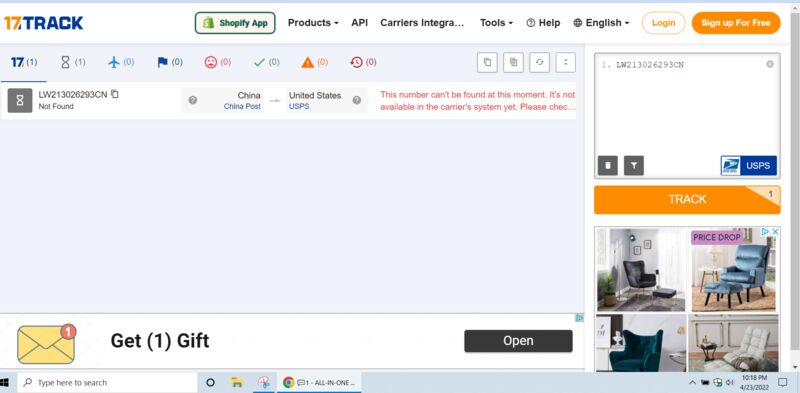Click Sign up For Free button
The width and height of the screenshot is (800, 393).
pos(736,23)
